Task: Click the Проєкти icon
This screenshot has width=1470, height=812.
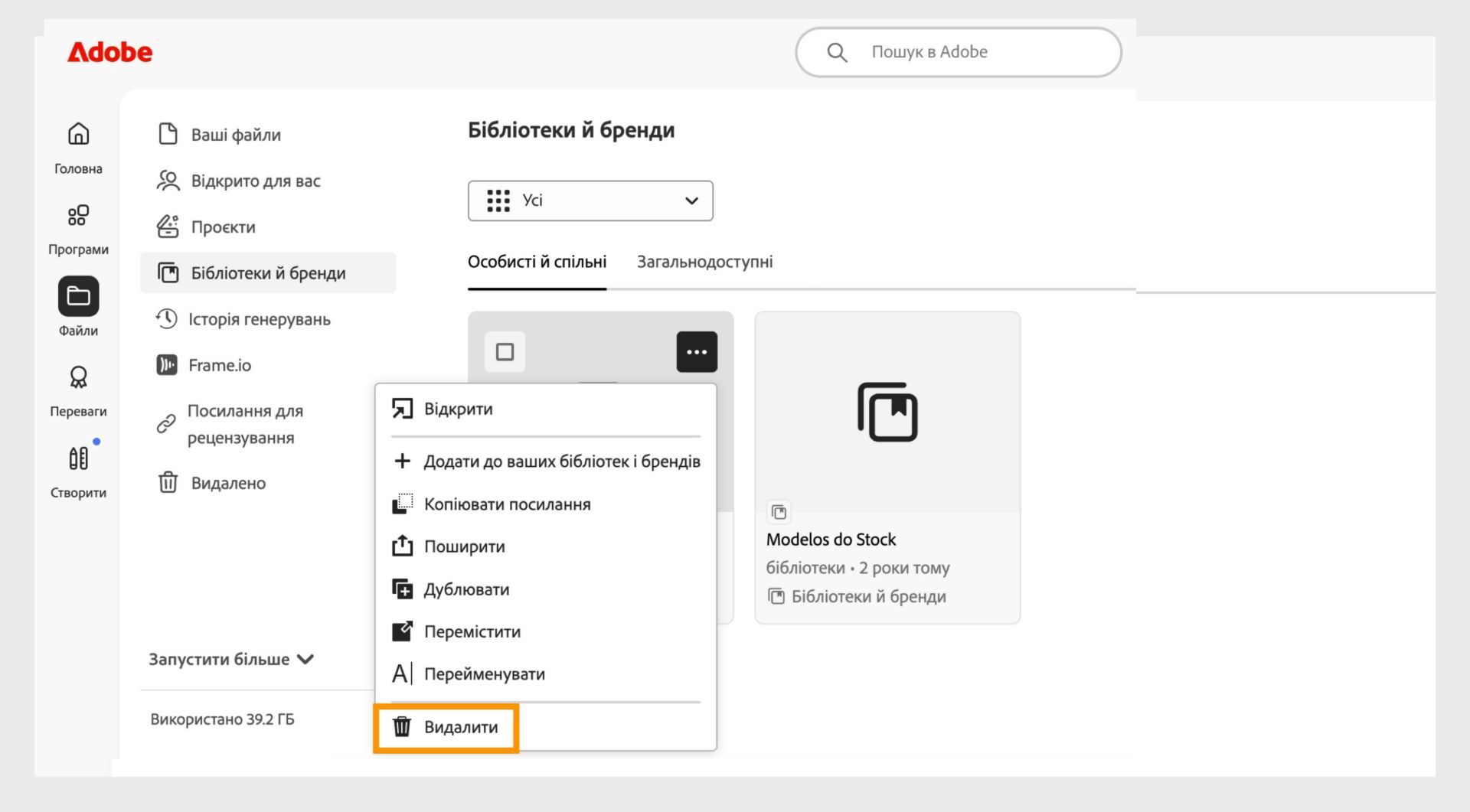Action: tap(168, 227)
